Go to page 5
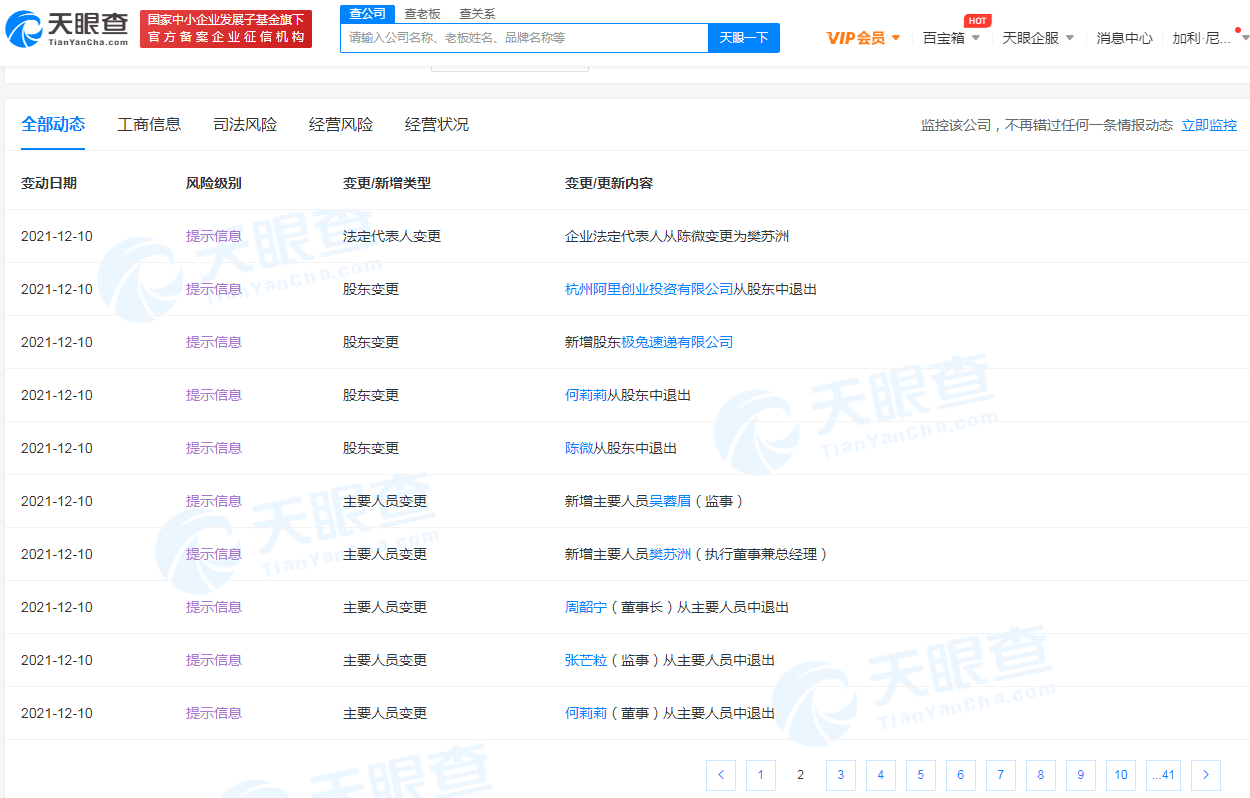Screen dimensions: 1250x798 tap(920, 775)
